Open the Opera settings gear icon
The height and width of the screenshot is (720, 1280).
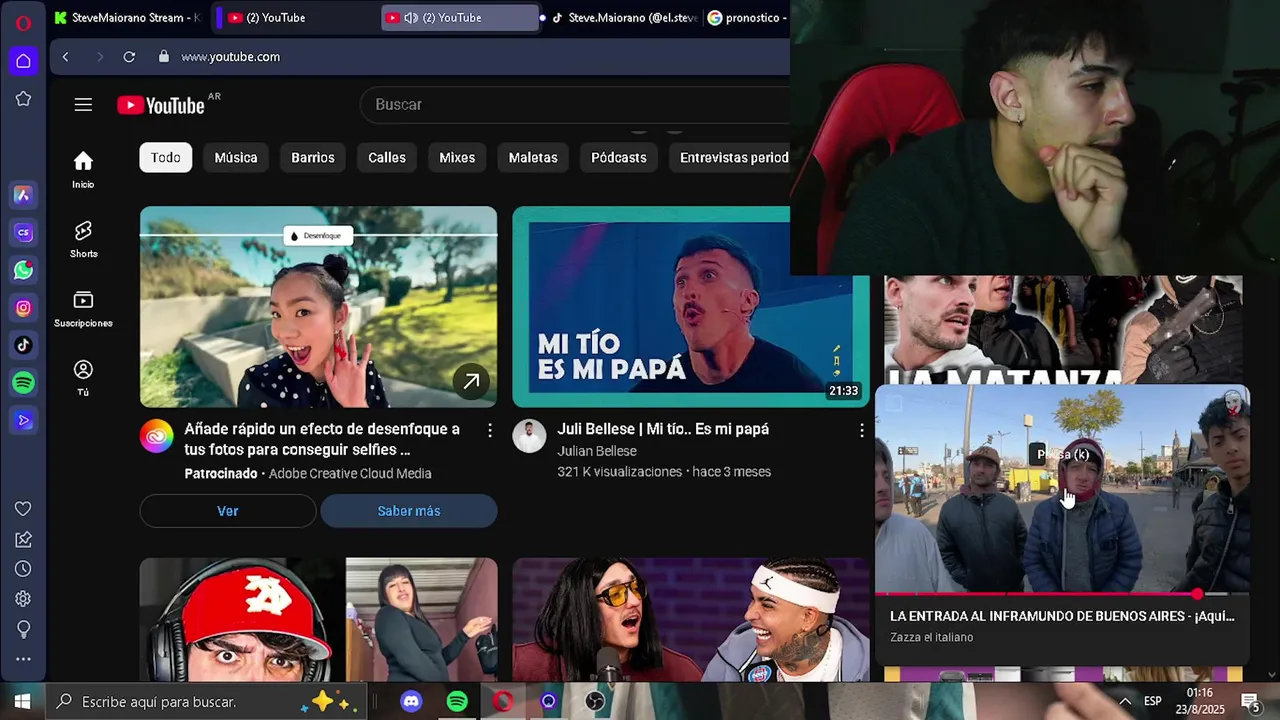click(x=23, y=599)
